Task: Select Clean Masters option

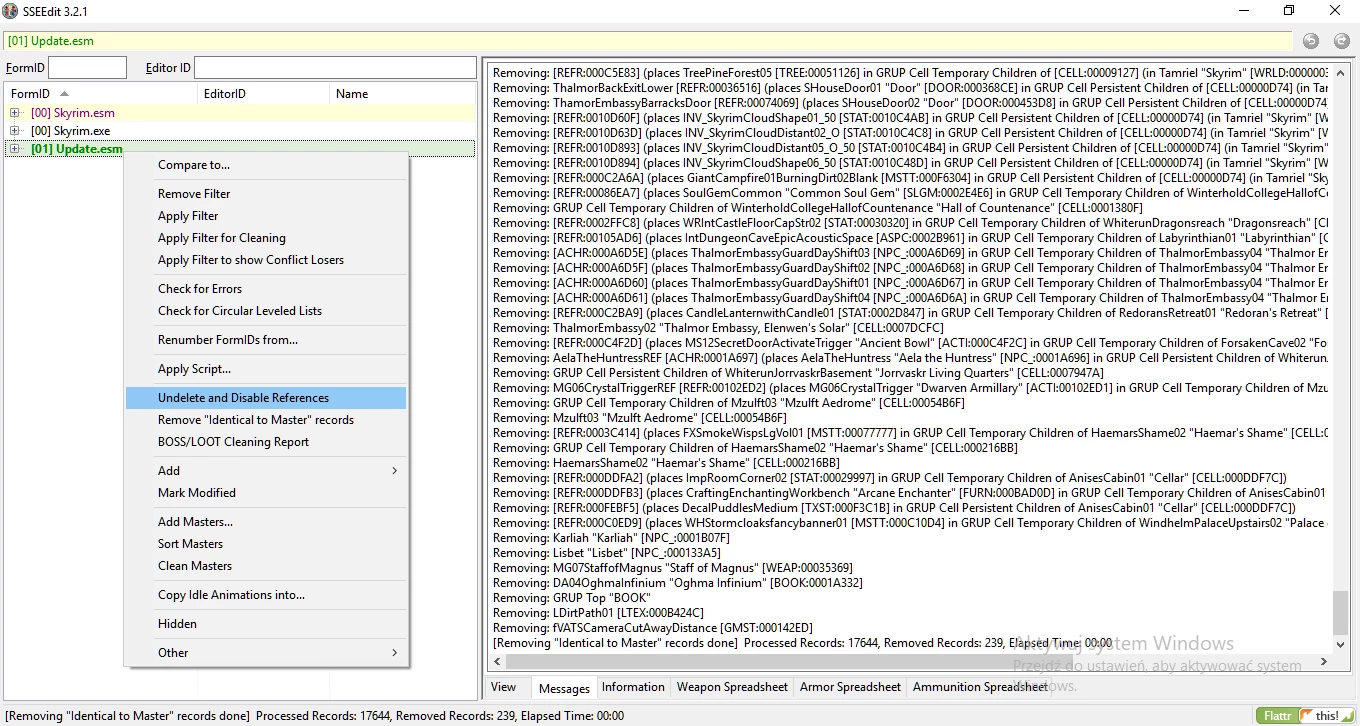Action: click(x=266, y=566)
